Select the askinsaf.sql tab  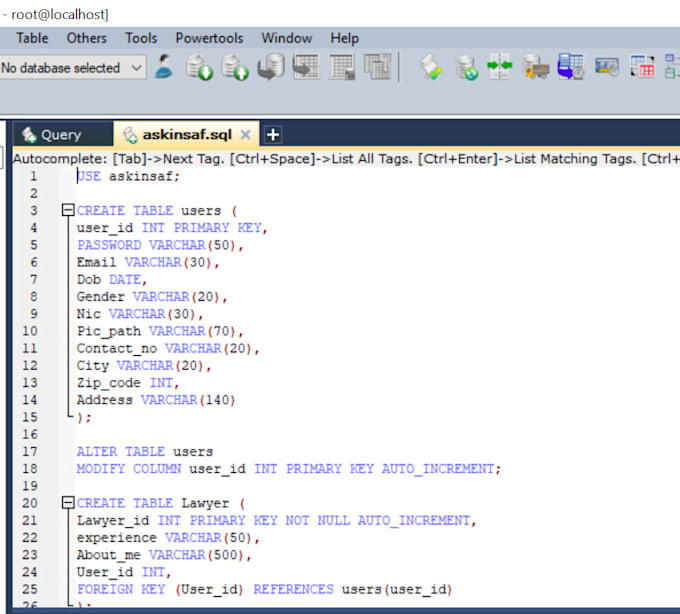point(187,135)
